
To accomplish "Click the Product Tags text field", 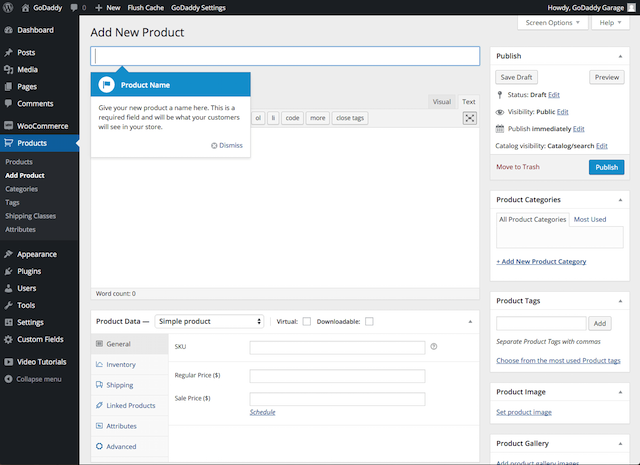I will click(541, 323).
